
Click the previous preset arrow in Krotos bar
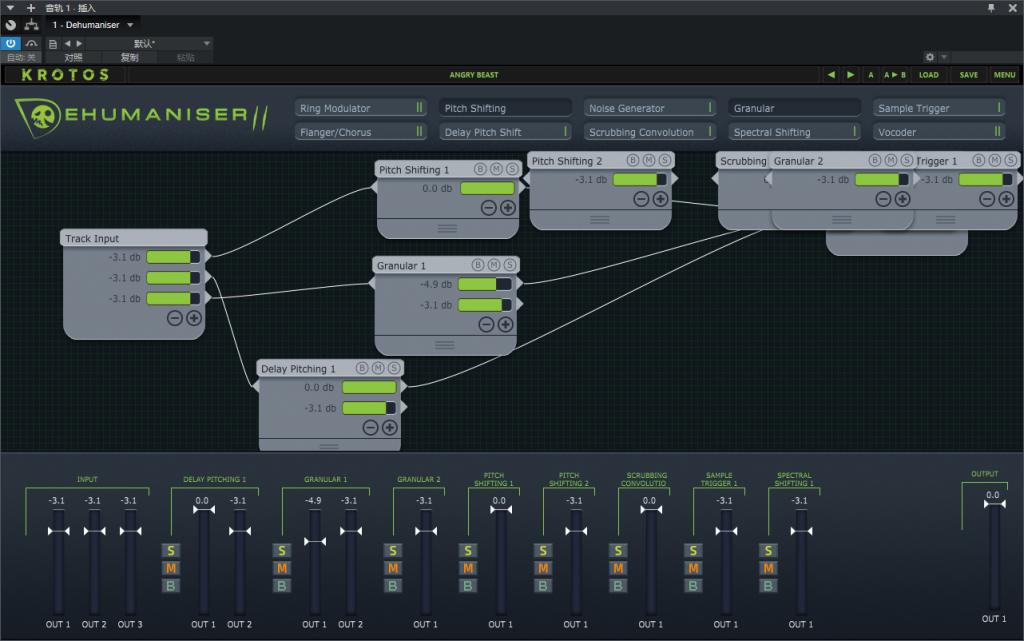[831, 75]
